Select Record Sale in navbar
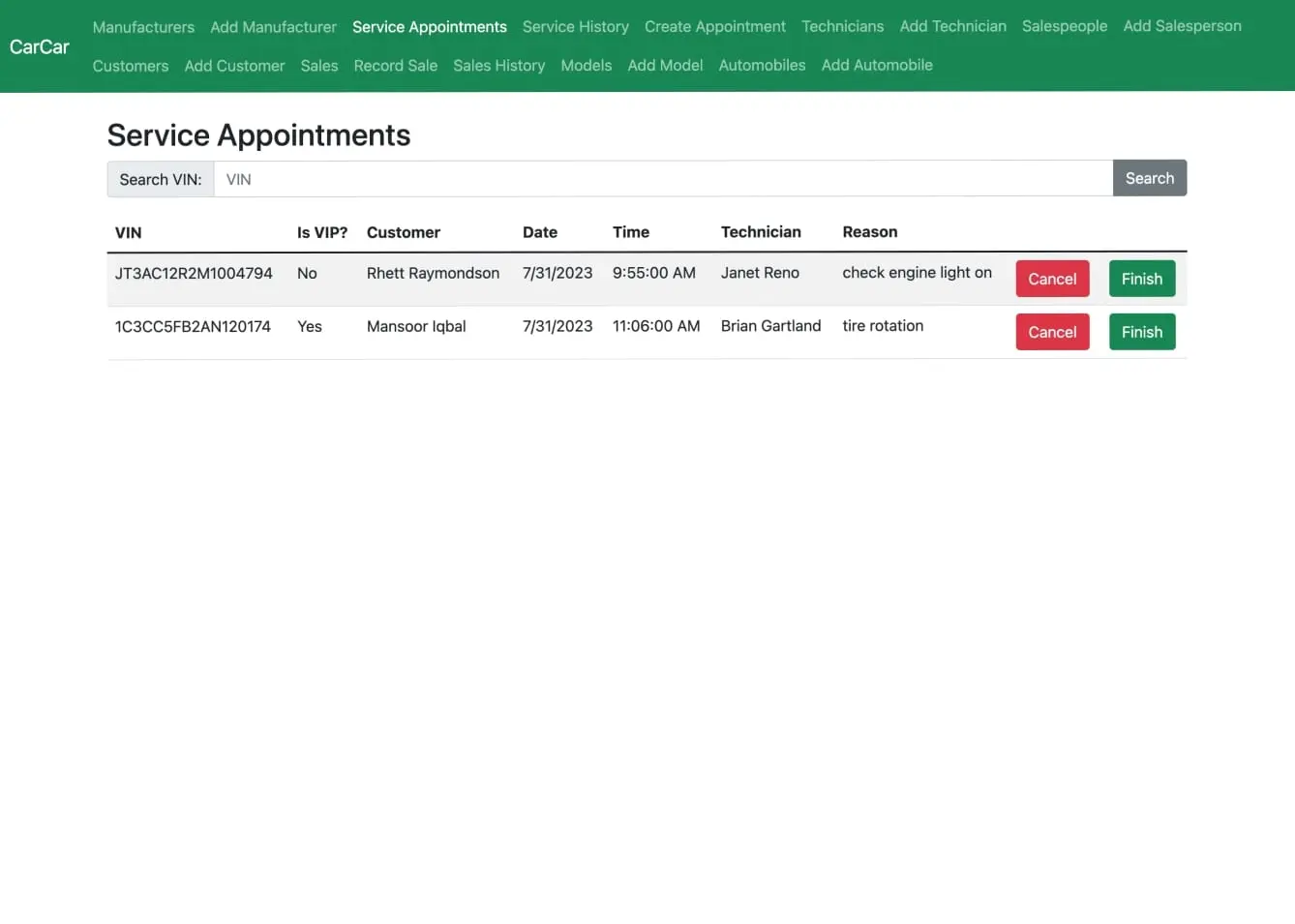This screenshot has width=1295, height=924. 395,66
